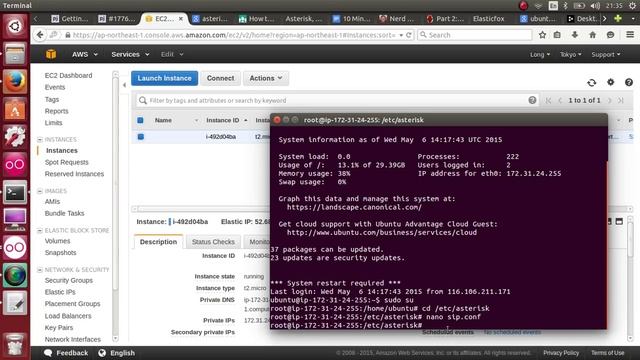The width and height of the screenshot is (640, 360).
Task: Change language via English footer link
Action: [x=117, y=353]
